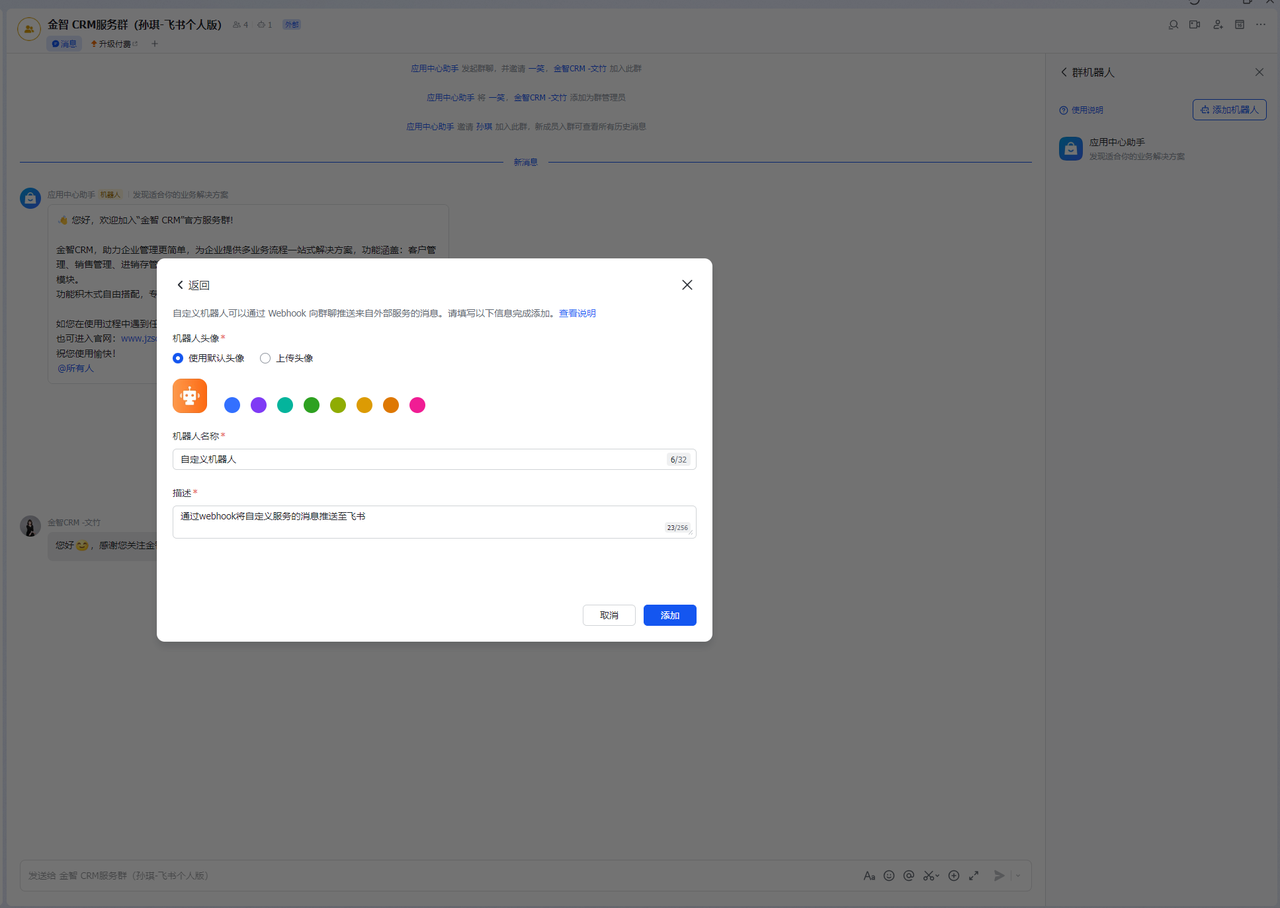Close the 群机器人 side panel
Screen dimensions: 1280x908
coord(1259,72)
